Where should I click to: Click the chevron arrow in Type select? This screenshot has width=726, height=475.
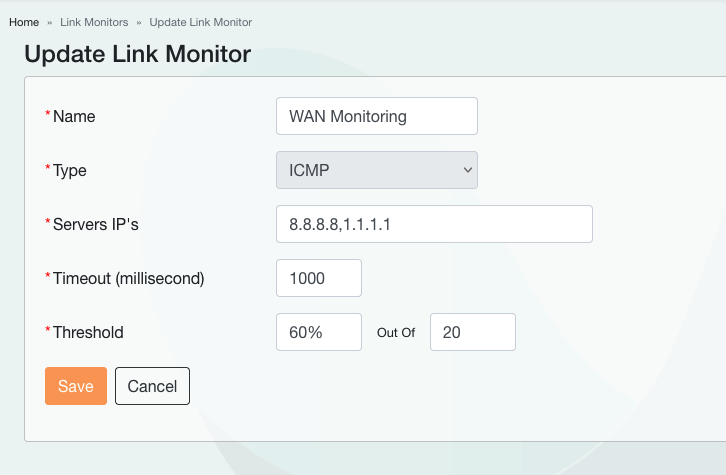(x=467, y=170)
